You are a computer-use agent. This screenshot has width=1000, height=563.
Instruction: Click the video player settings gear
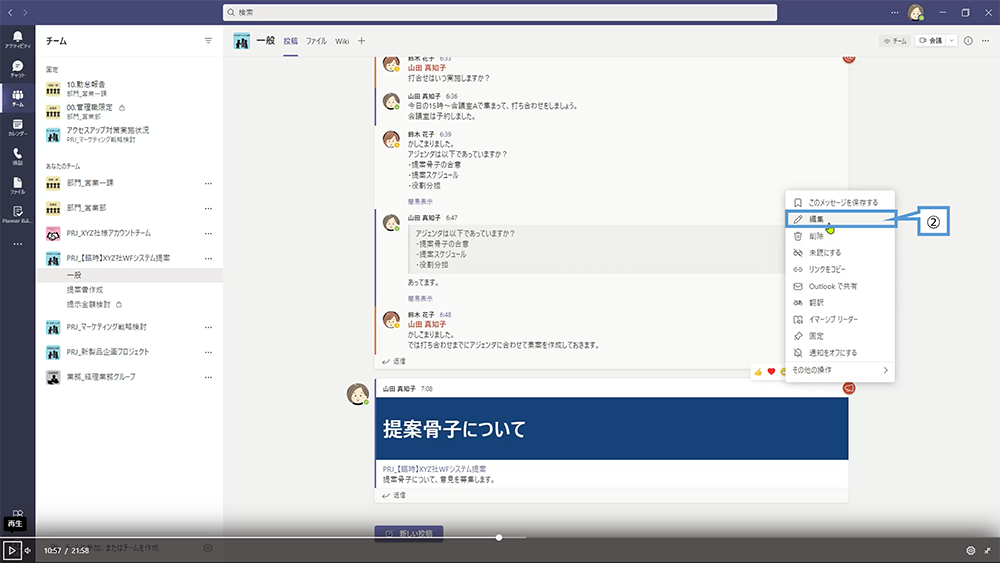971,550
